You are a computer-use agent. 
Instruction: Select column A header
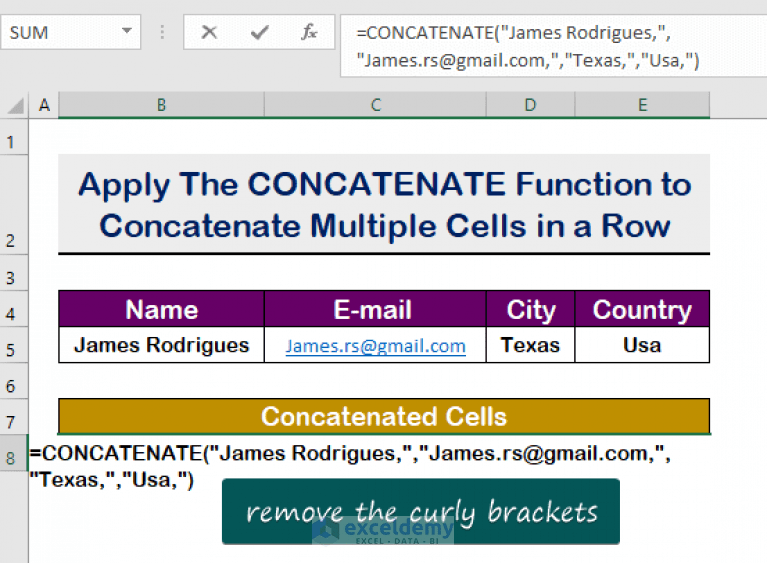click(x=44, y=105)
